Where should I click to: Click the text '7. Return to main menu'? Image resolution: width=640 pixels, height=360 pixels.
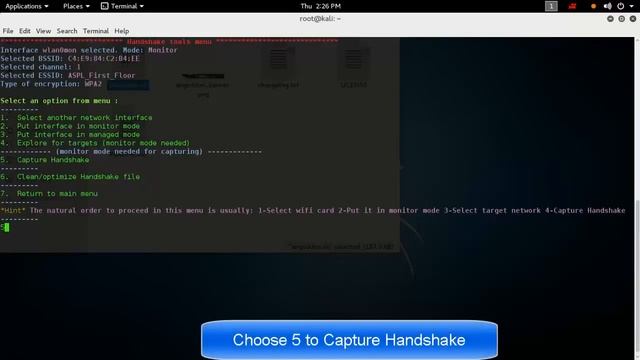(x=49, y=193)
